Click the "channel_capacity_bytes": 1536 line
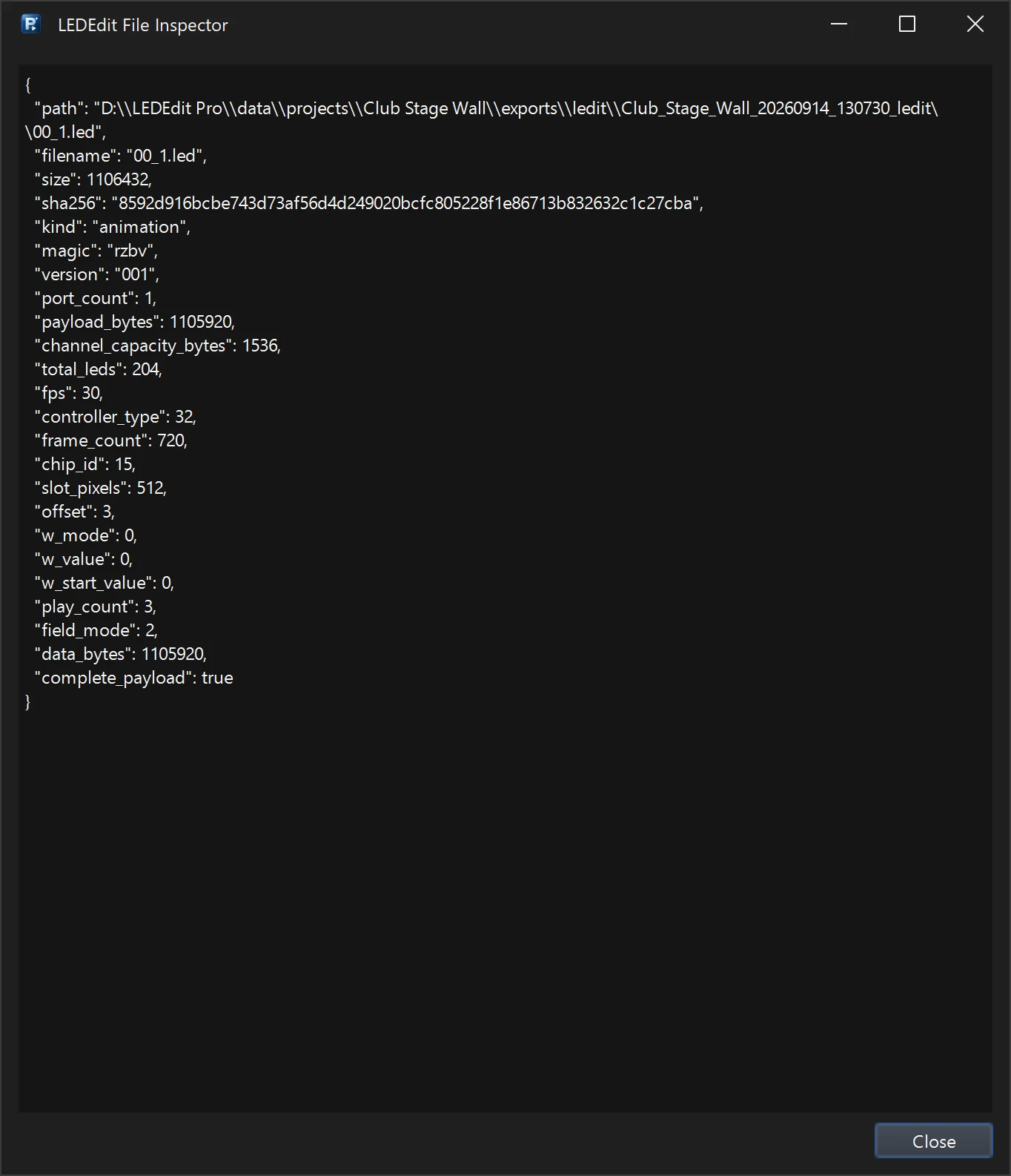Image resolution: width=1011 pixels, height=1176 pixels. click(158, 346)
